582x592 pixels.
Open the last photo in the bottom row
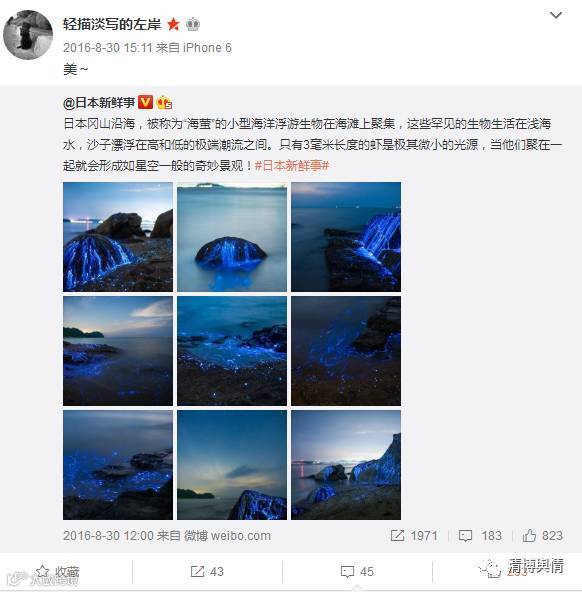click(x=346, y=465)
